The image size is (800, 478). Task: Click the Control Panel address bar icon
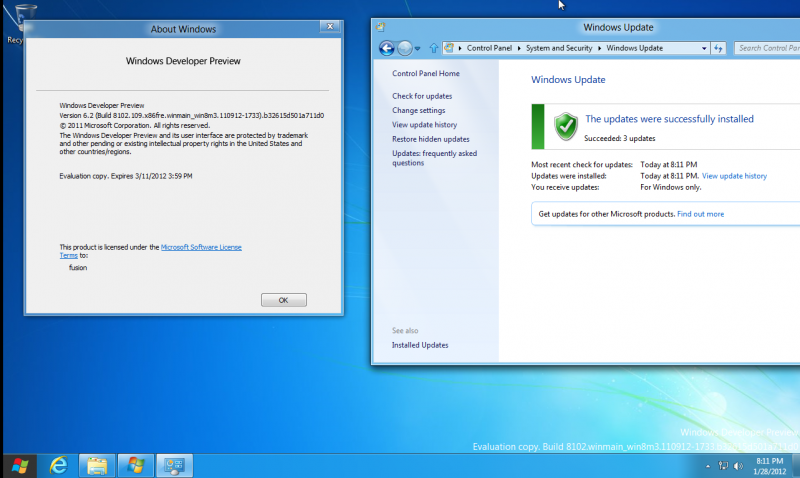(449, 48)
